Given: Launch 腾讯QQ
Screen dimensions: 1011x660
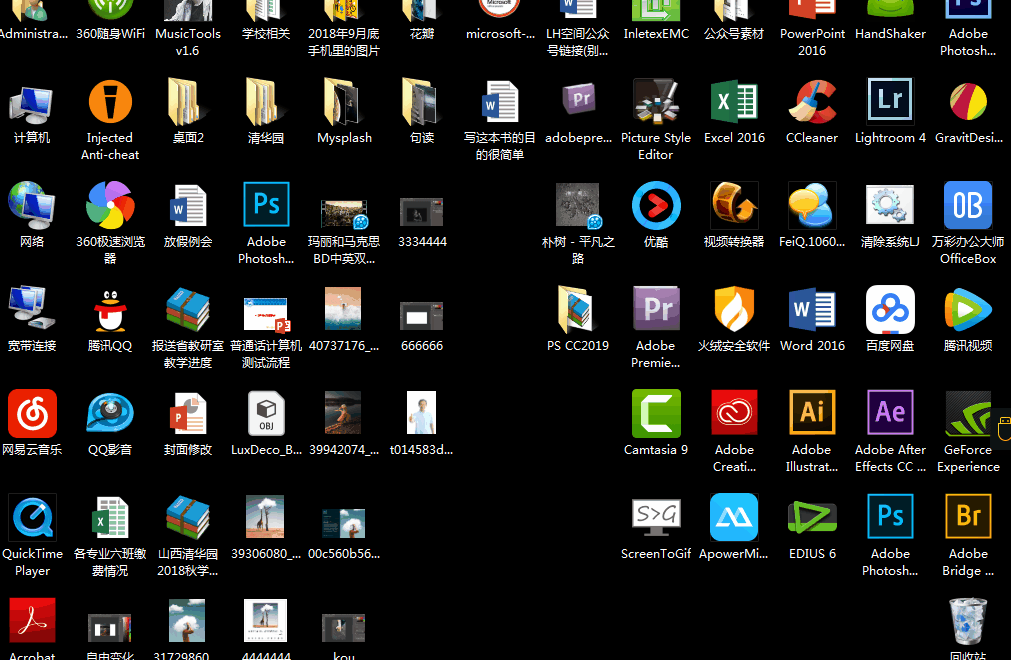Looking at the screenshot, I should click(110, 310).
